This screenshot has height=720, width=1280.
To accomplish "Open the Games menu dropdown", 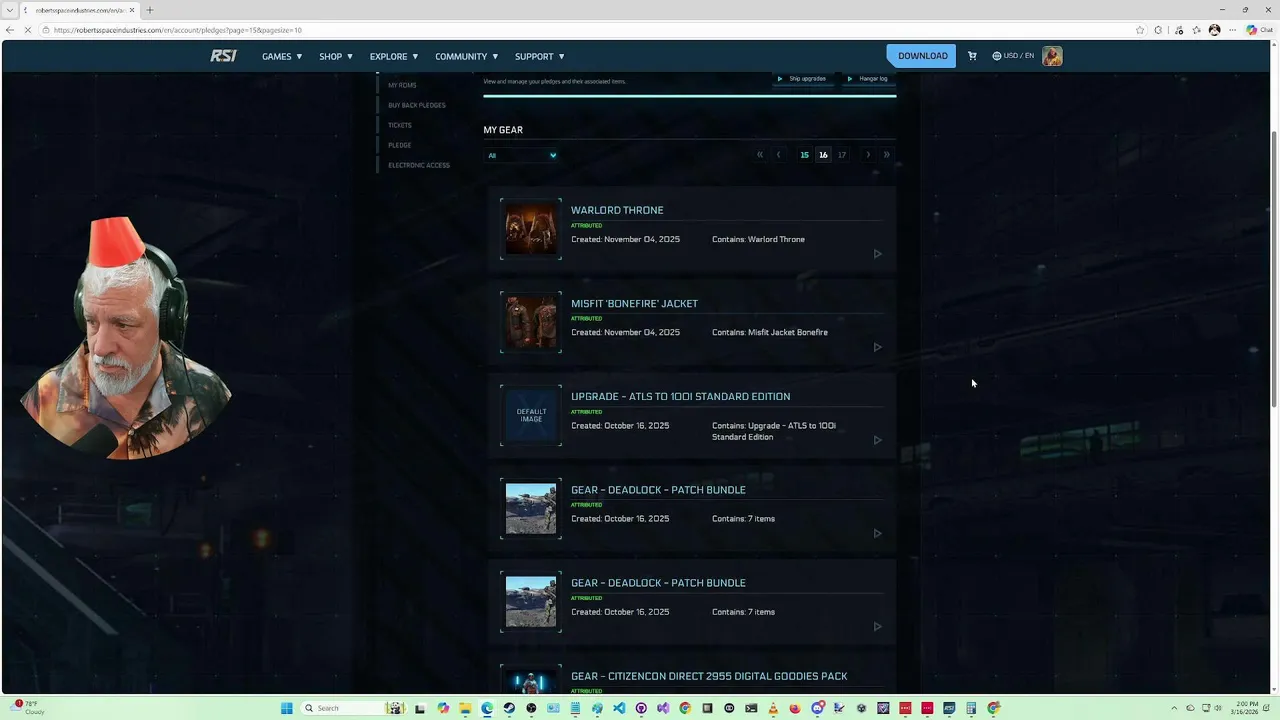I will point(282,56).
